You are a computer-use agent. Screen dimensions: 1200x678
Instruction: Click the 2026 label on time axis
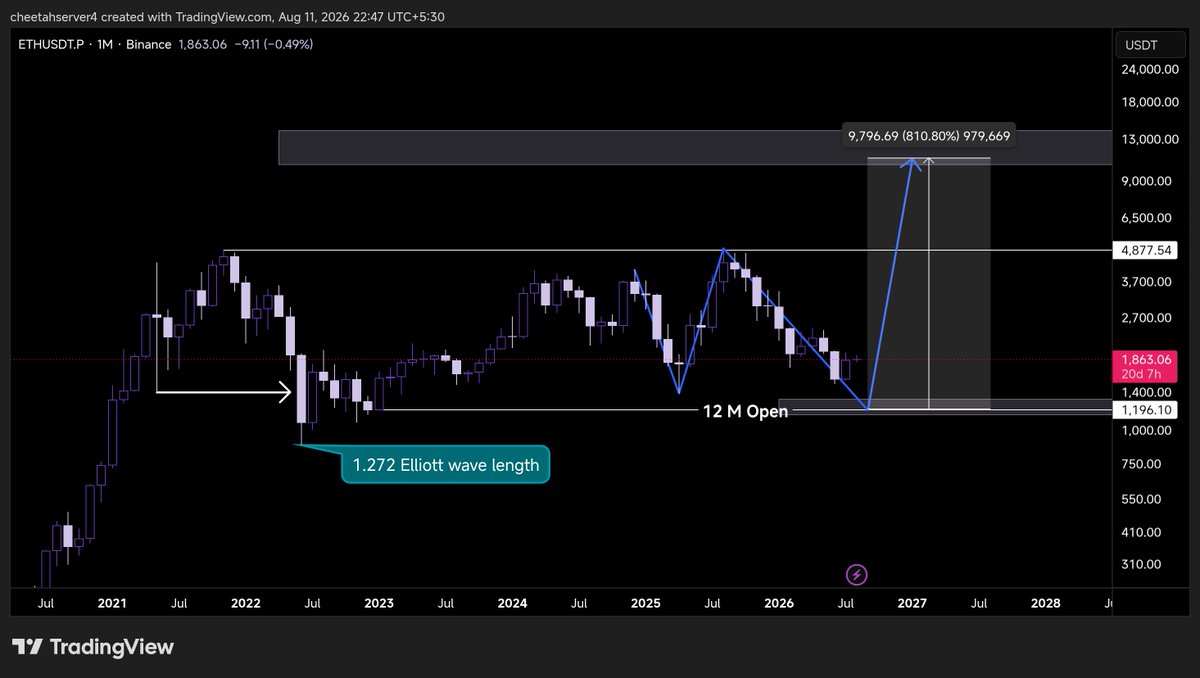[x=779, y=604]
